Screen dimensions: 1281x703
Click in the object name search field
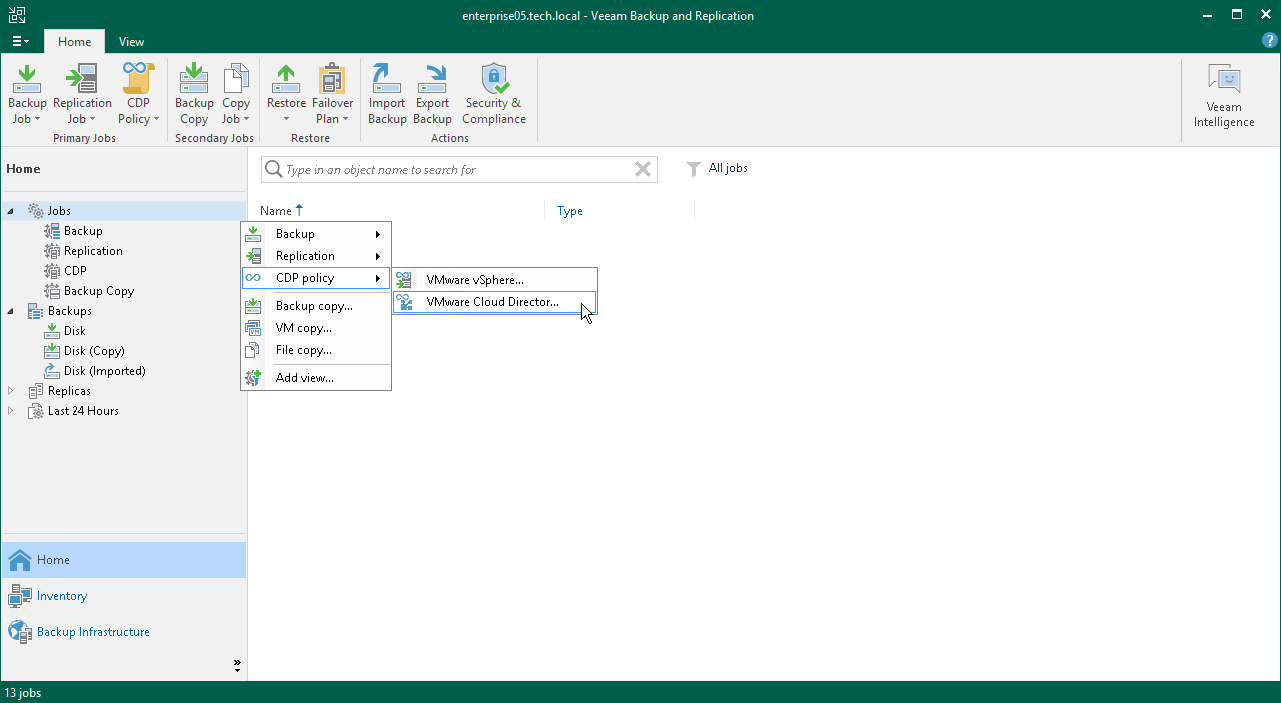pyautogui.click(x=458, y=170)
